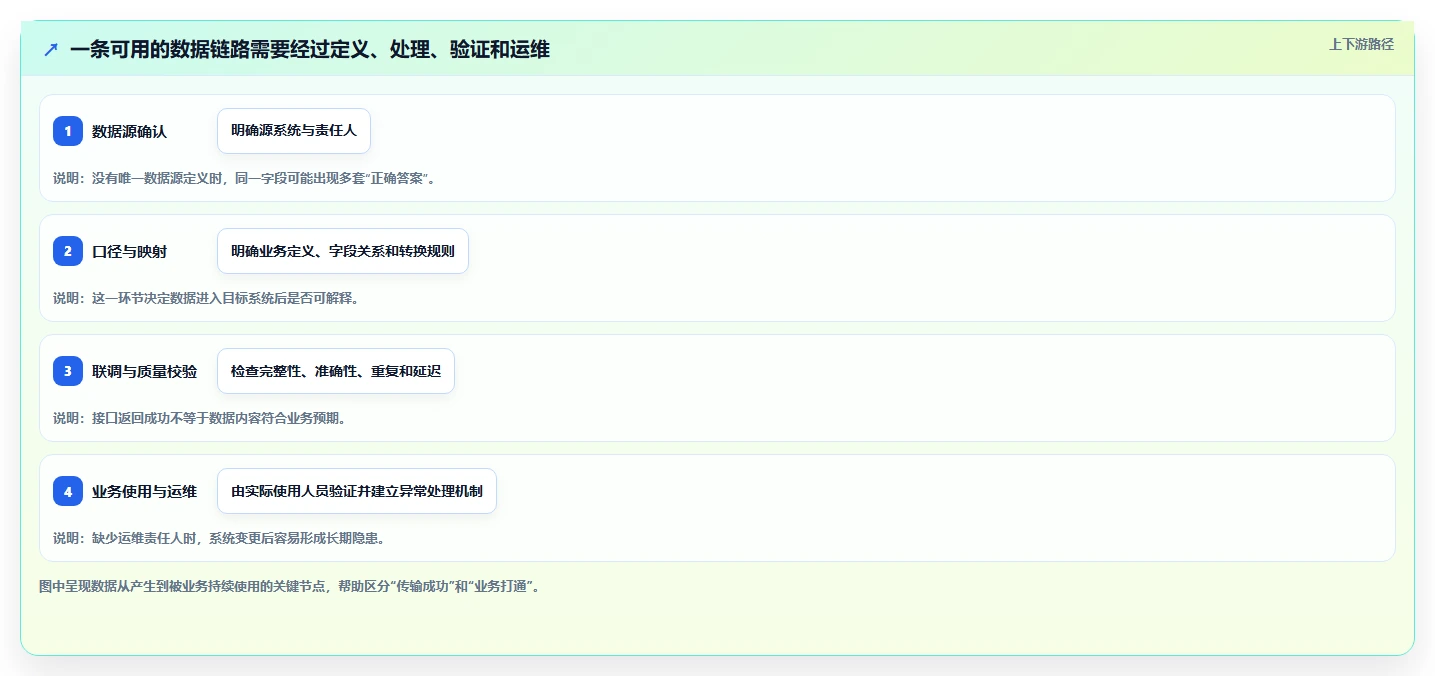Select the 检查完整性、准确性、重复和延迟 chip
The width and height of the screenshot is (1435, 676).
pos(336,371)
